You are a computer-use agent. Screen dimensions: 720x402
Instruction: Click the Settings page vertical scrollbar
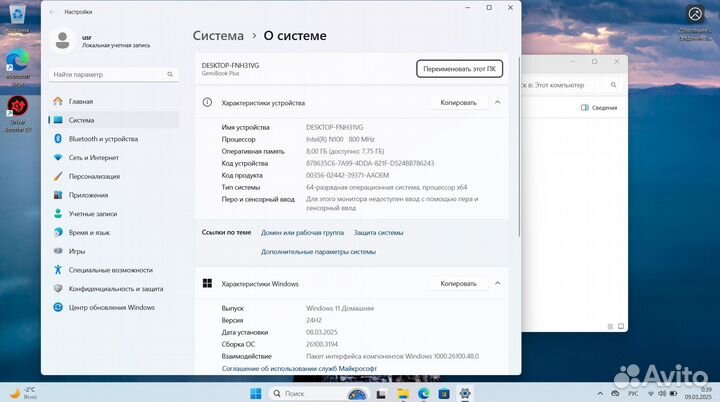[519, 147]
